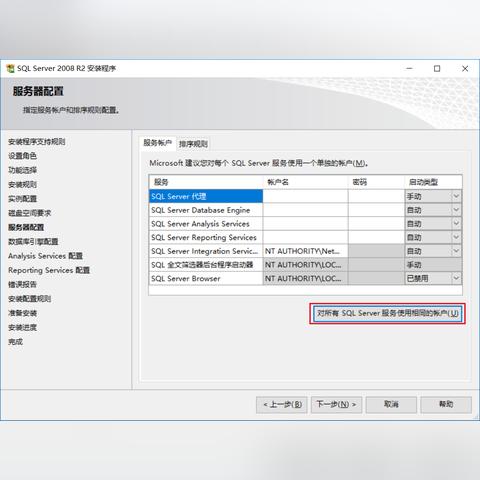Screen dimensions: 480x480
Task: Switch to the 排序规则 tab
Action: (193, 144)
